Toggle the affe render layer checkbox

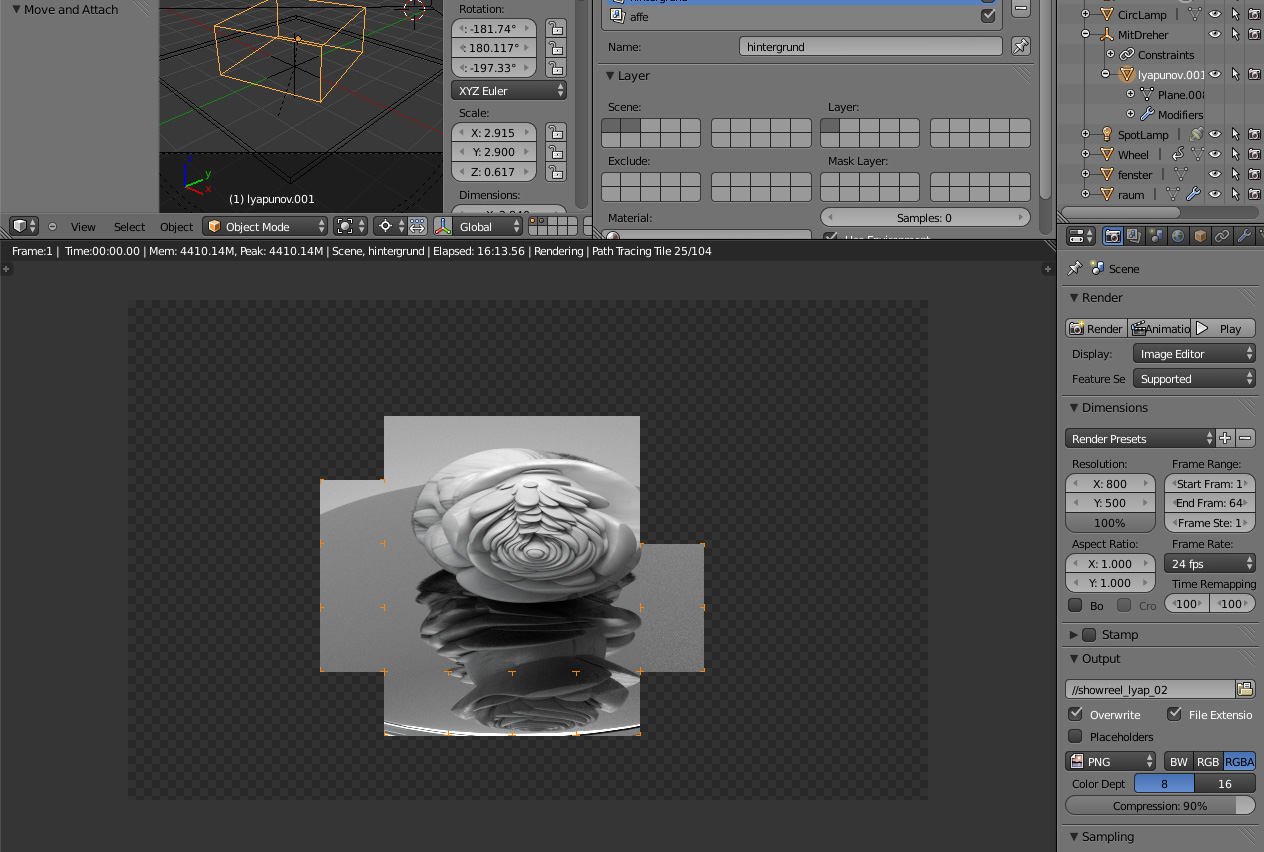click(x=988, y=16)
